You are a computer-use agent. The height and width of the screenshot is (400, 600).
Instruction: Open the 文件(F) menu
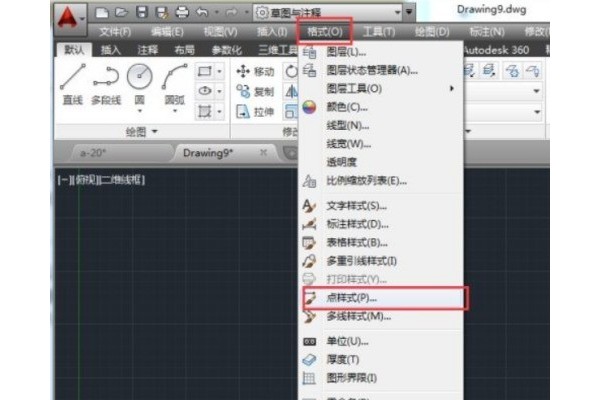pos(115,32)
